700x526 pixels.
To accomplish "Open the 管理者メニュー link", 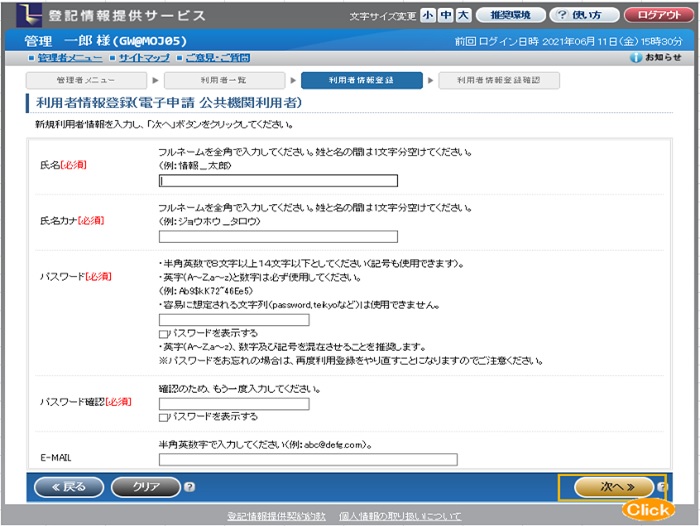I will click(70, 58).
